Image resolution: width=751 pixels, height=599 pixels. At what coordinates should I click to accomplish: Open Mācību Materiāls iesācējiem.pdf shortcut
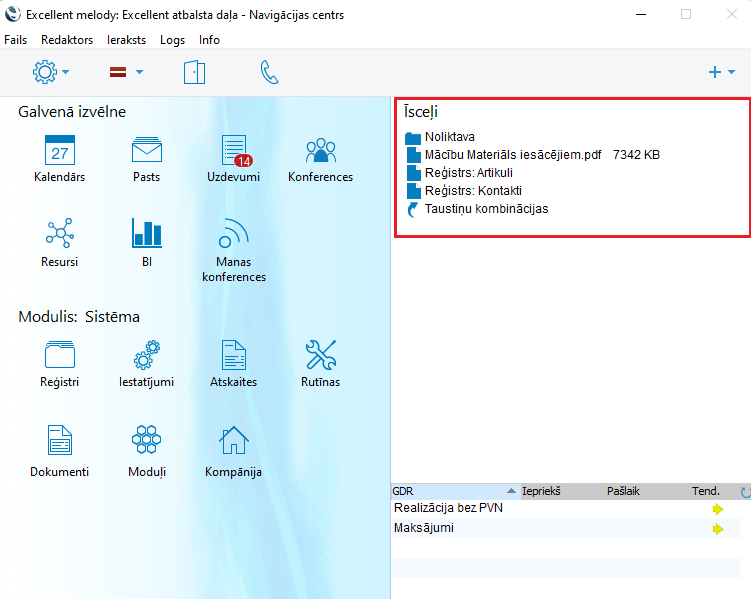tap(512, 155)
